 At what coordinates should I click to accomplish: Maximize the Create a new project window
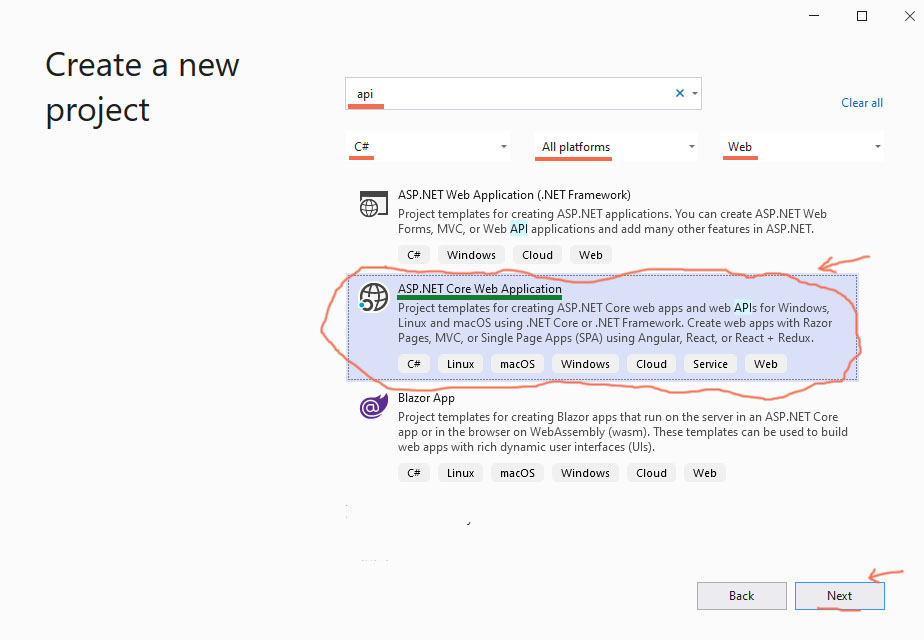[x=862, y=16]
